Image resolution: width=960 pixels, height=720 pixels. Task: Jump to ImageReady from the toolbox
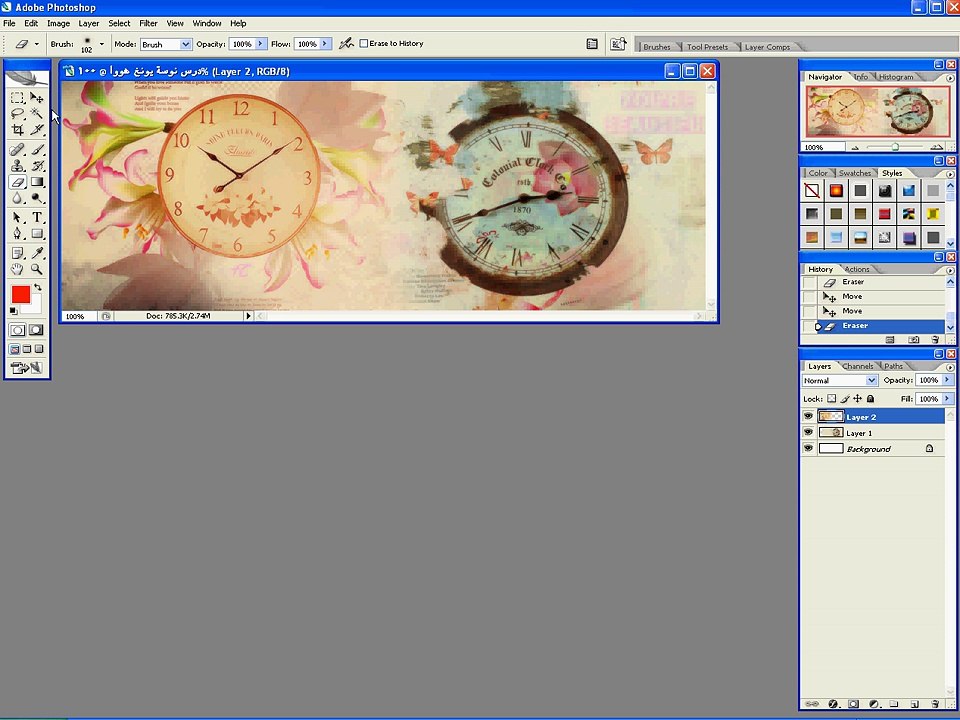27,367
